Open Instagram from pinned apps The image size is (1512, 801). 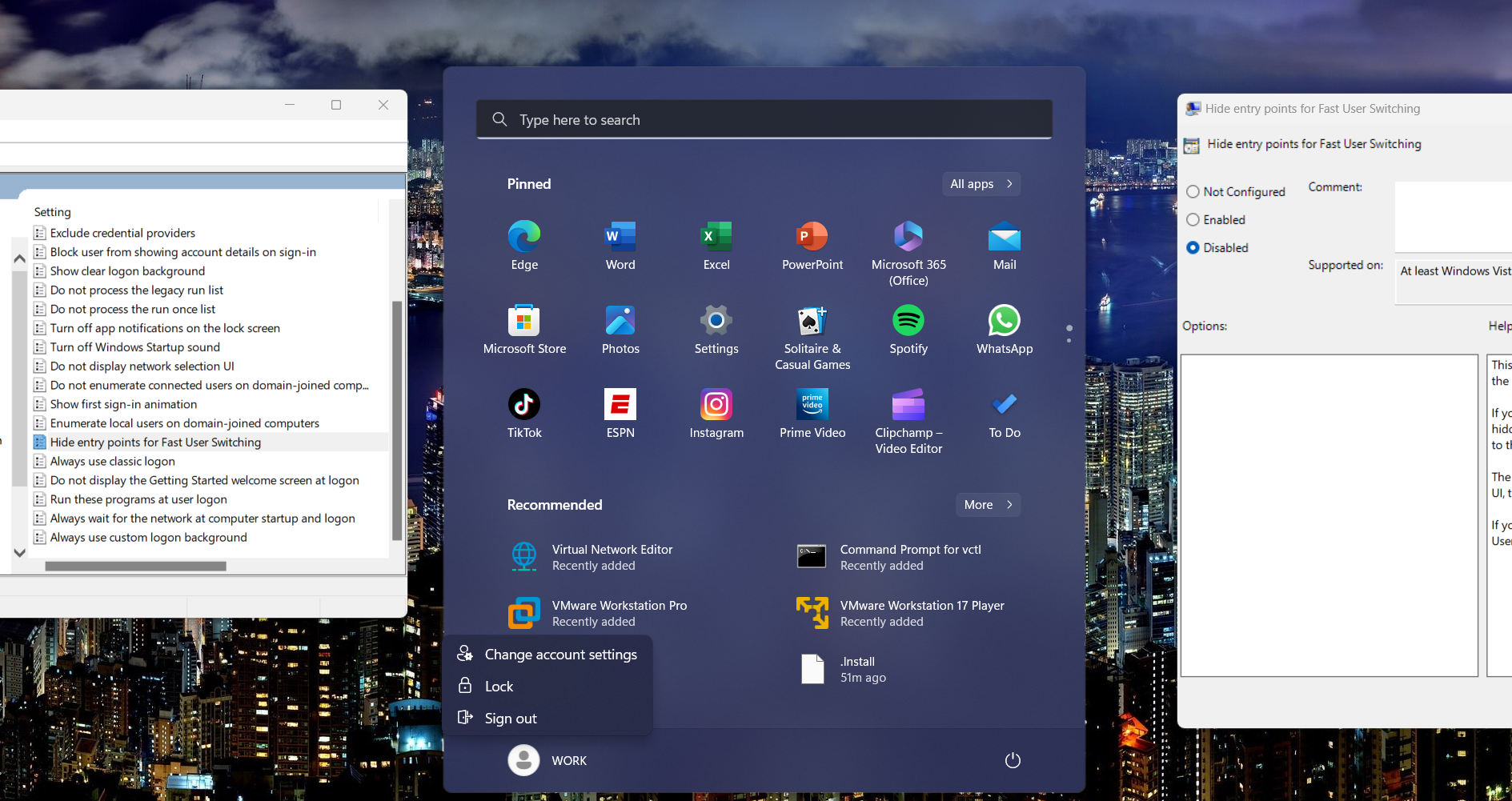pos(716,414)
